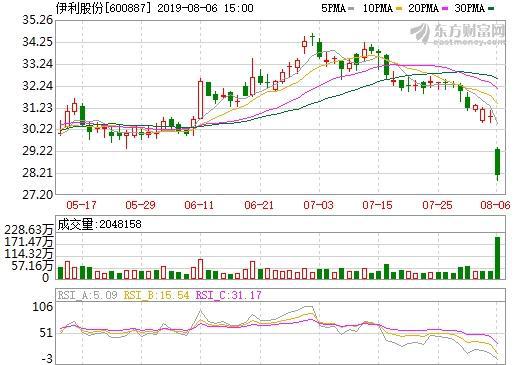The image size is (520, 365).
Task: Click the tall green 08-06 volume bar
Action: pos(497,258)
